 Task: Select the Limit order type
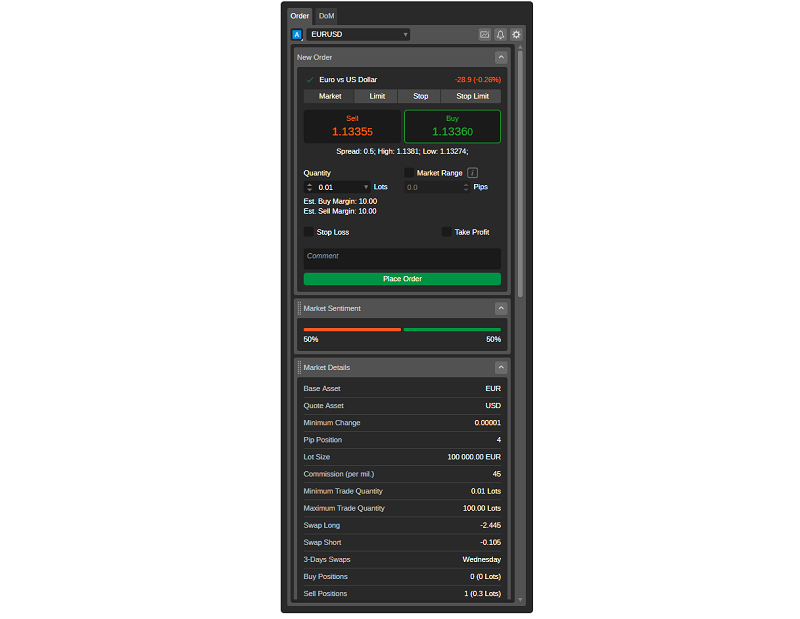pyautogui.click(x=377, y=96)
